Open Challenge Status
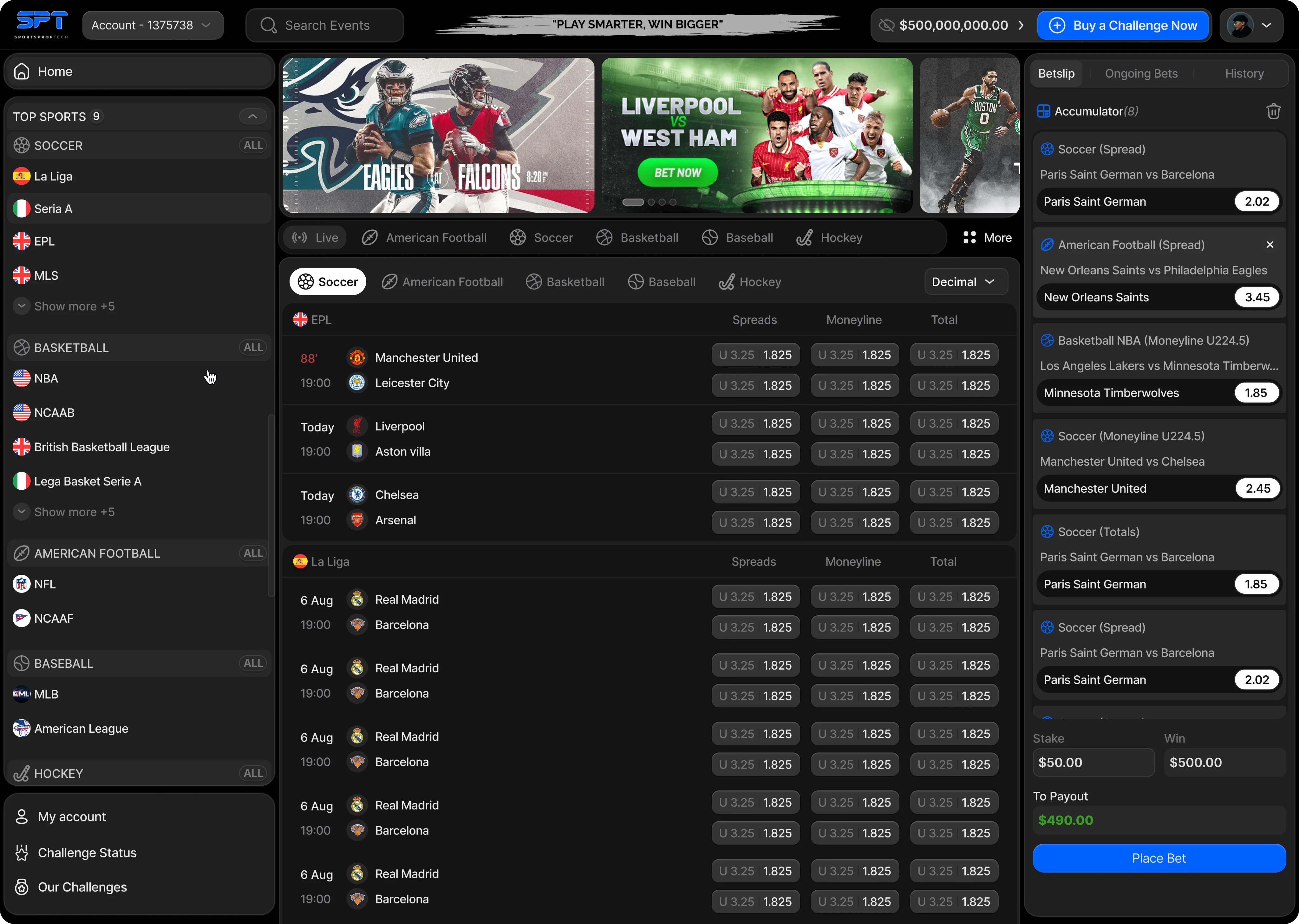 tap(139, 852)
